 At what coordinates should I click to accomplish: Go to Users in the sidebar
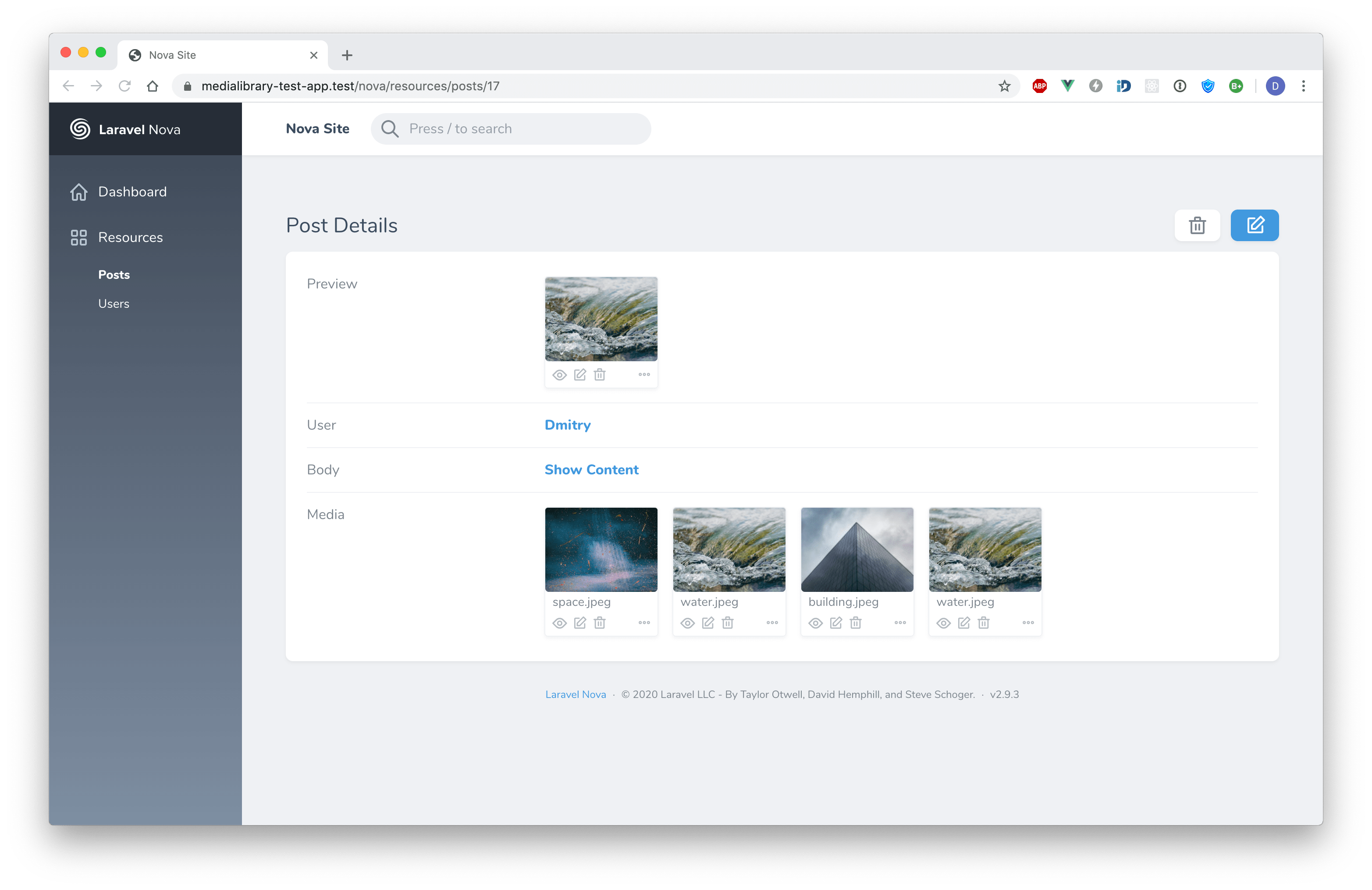tap(114, 304)
